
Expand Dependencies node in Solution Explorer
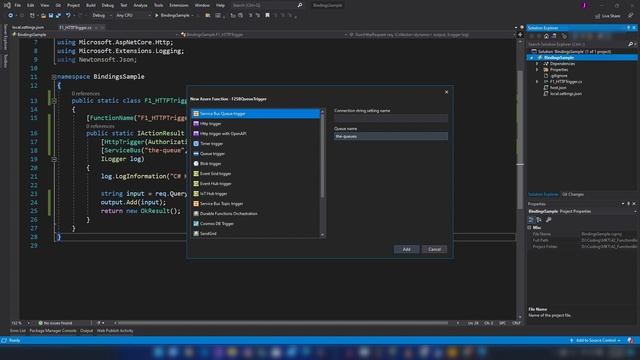tap(537, 64)
